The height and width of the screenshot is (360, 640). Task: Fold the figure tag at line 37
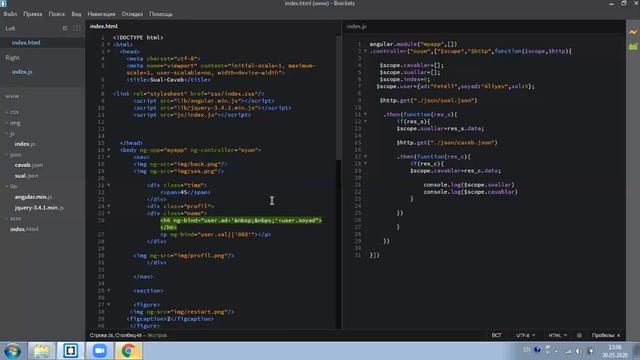pos(109,304)
